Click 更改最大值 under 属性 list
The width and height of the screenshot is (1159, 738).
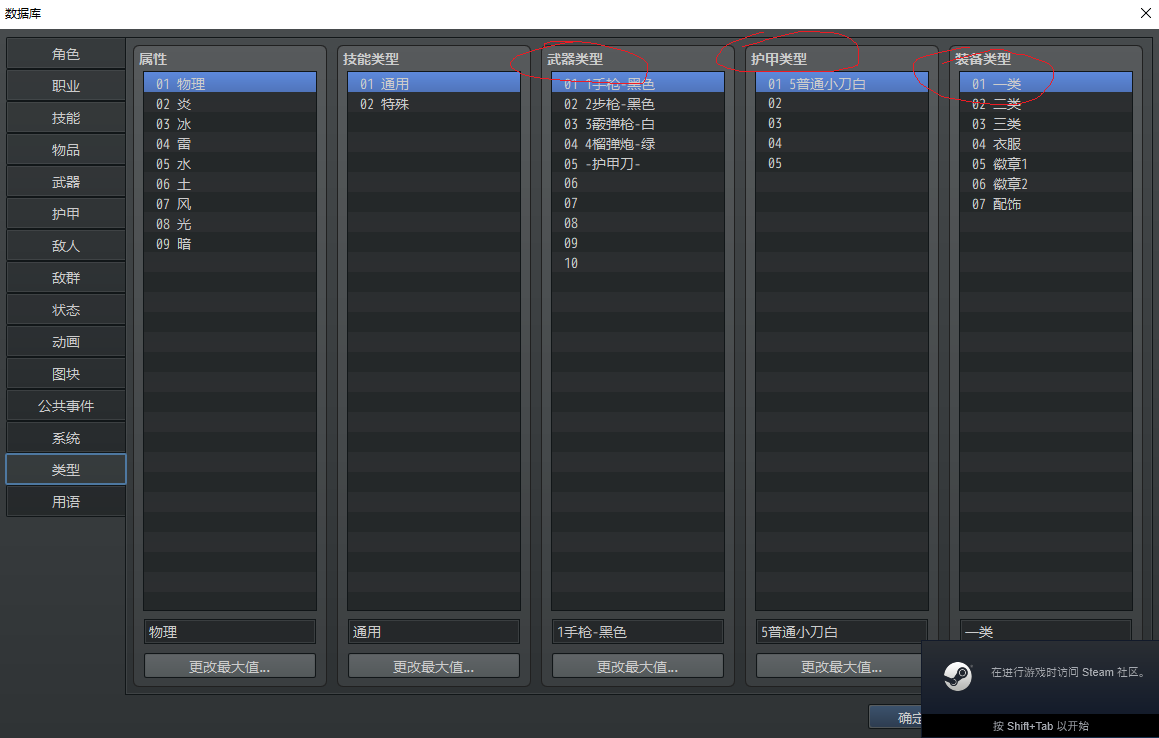tap(230, 666)
